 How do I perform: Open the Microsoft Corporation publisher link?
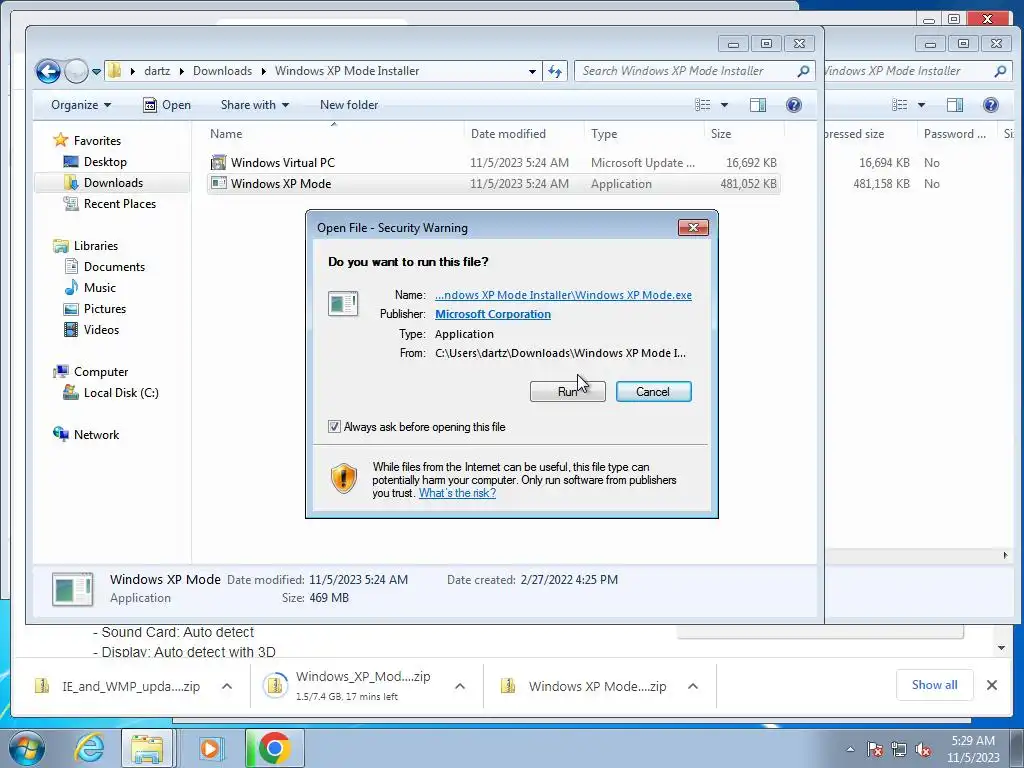(x=492, y=314)
